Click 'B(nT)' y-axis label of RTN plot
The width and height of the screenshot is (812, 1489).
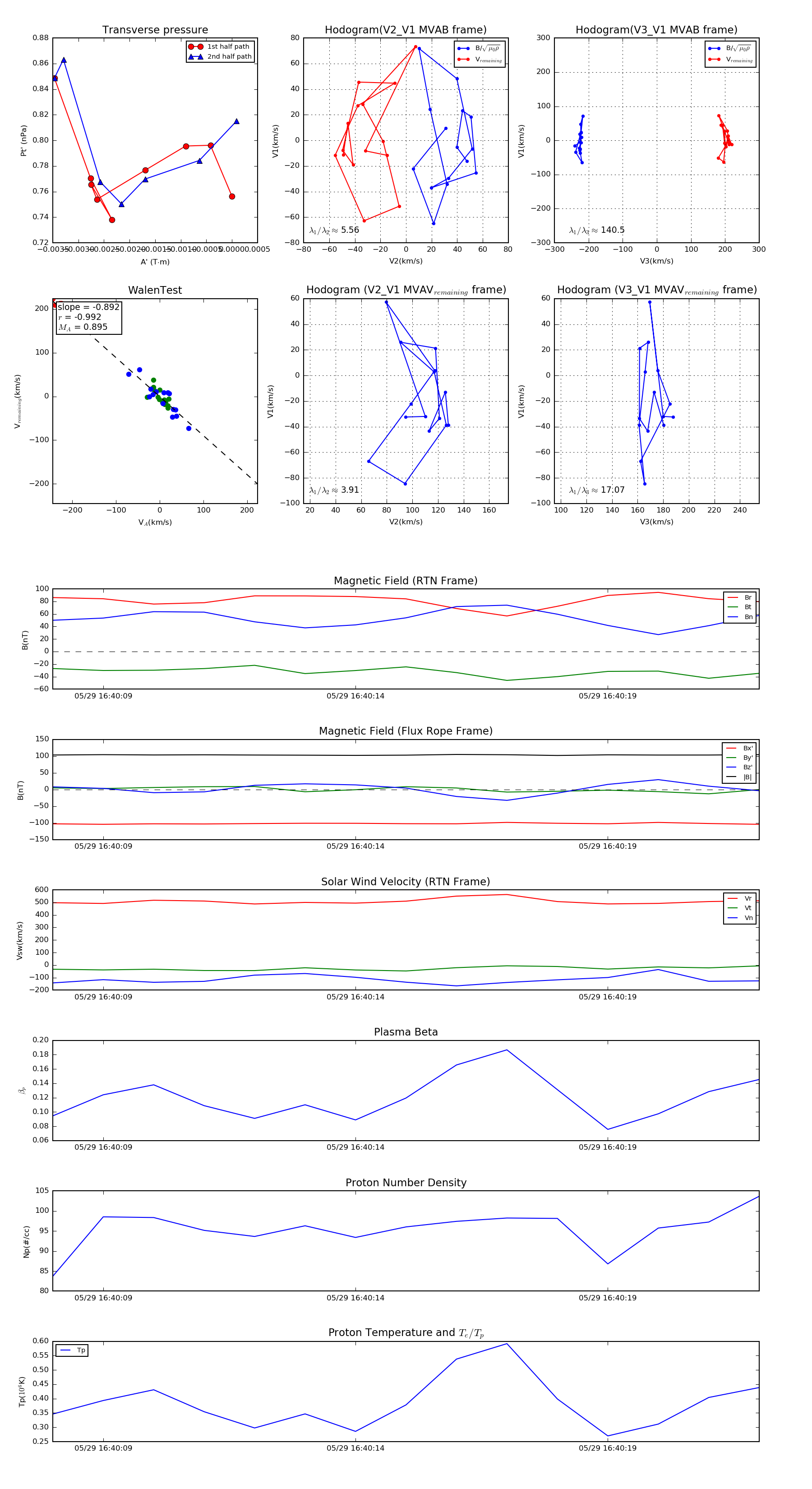25,640
